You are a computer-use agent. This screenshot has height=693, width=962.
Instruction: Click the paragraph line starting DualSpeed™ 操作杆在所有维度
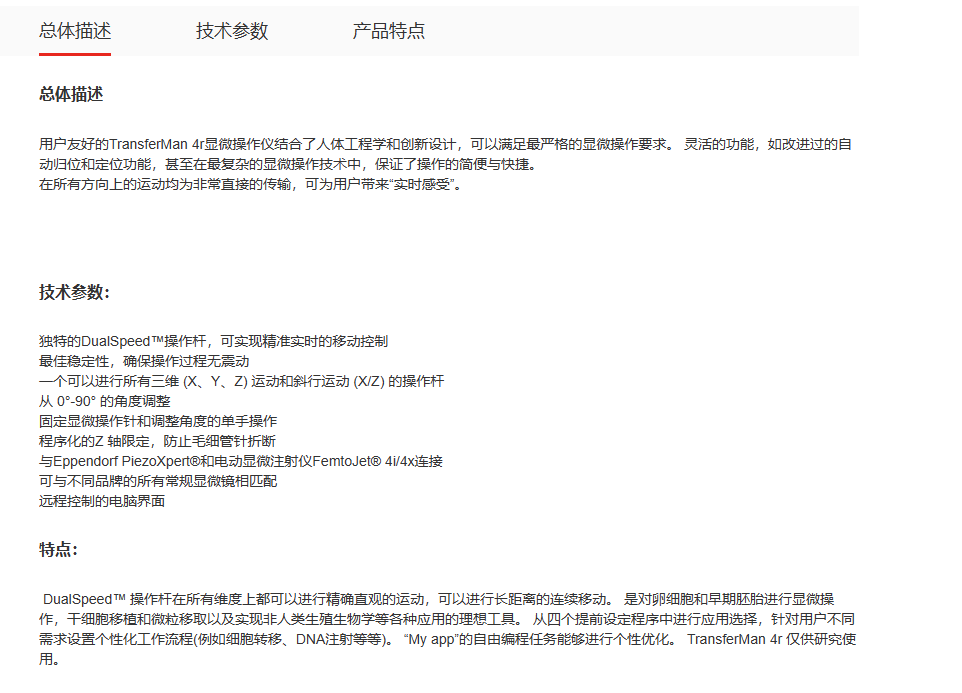pyautogui.click(x=438, y=599)
